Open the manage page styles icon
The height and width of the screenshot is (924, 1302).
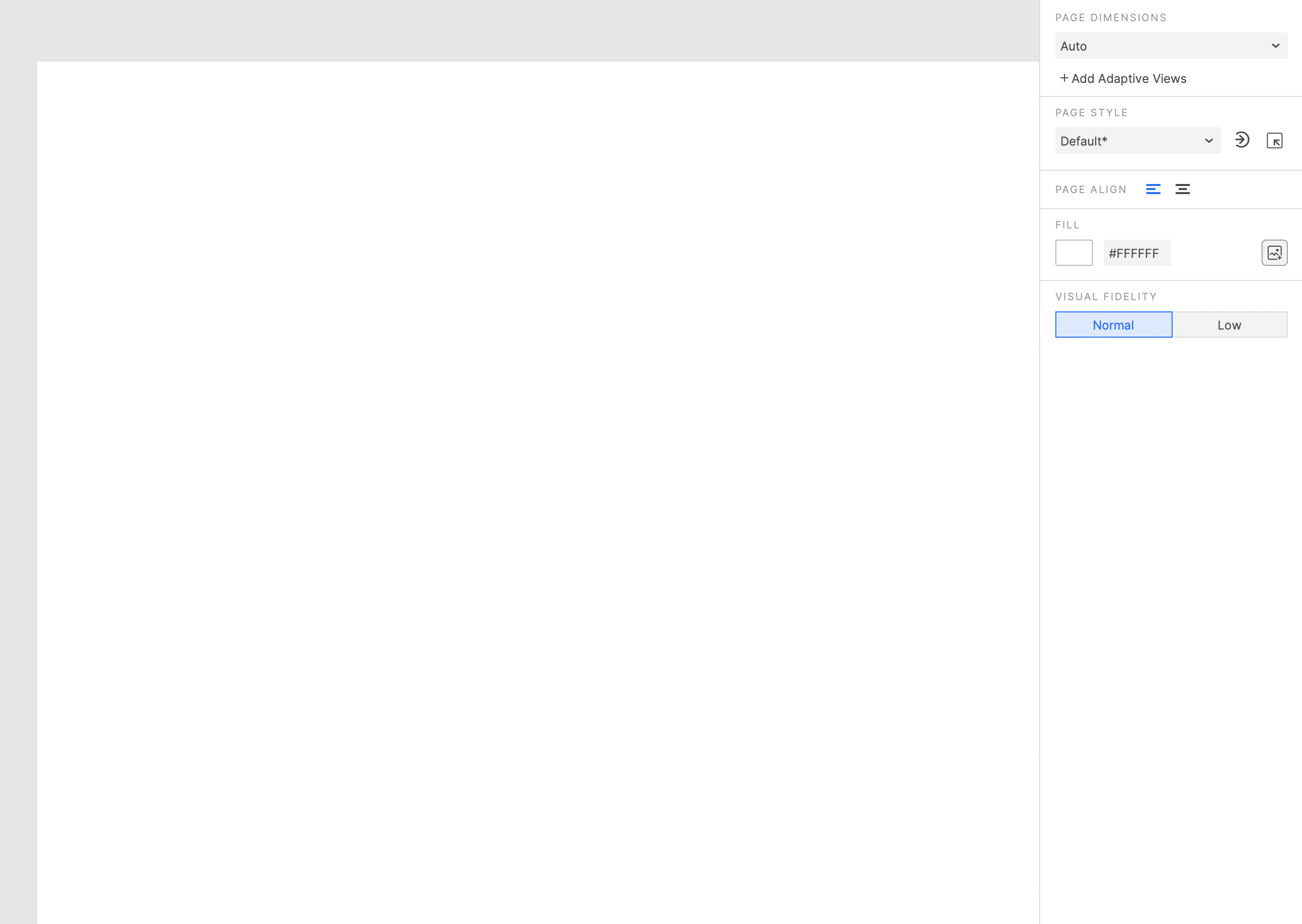click(1274, 141)
